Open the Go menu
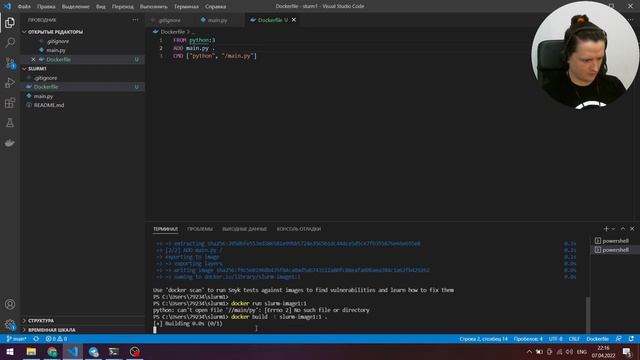 [122, 7]
